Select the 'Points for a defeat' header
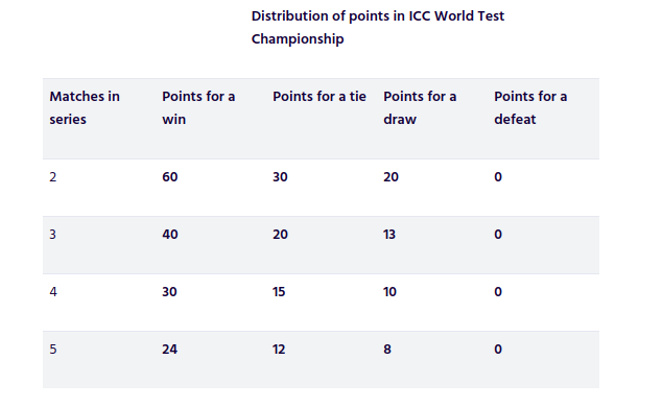 [530, 107]
